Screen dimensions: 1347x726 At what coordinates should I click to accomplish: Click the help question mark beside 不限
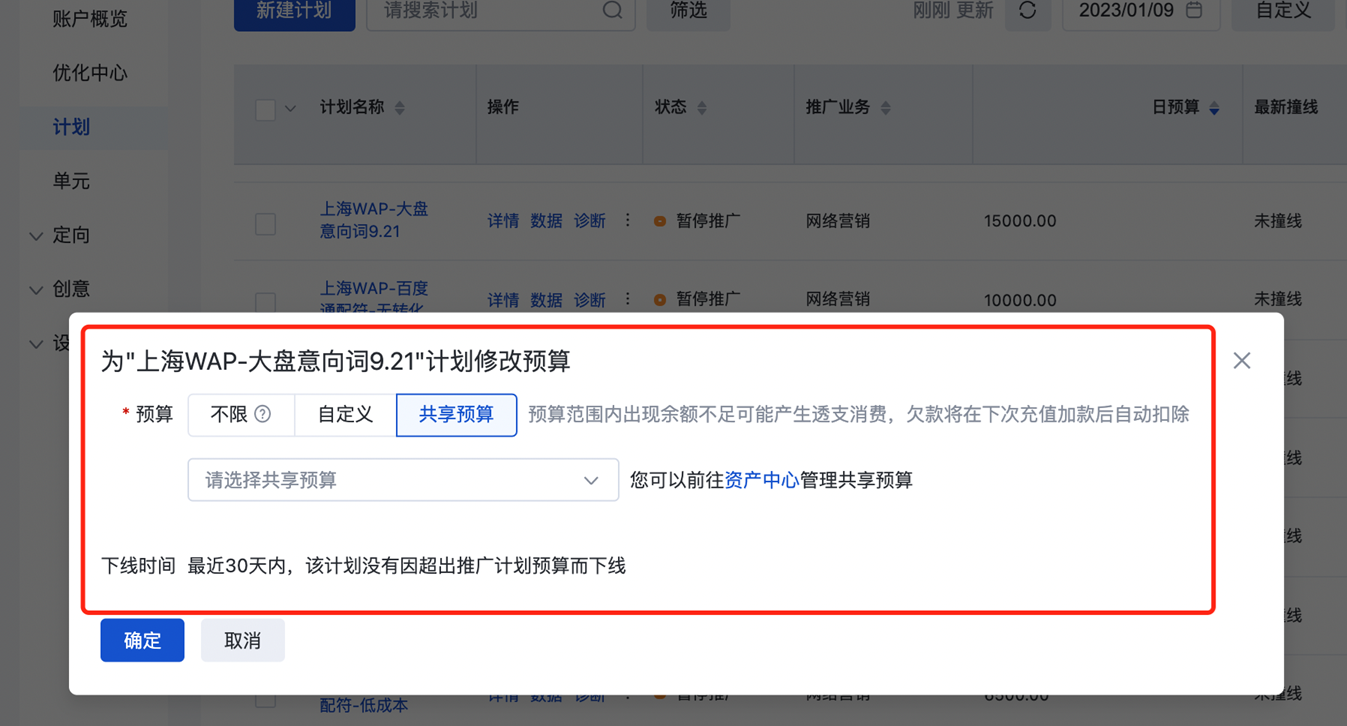(263, 414)
